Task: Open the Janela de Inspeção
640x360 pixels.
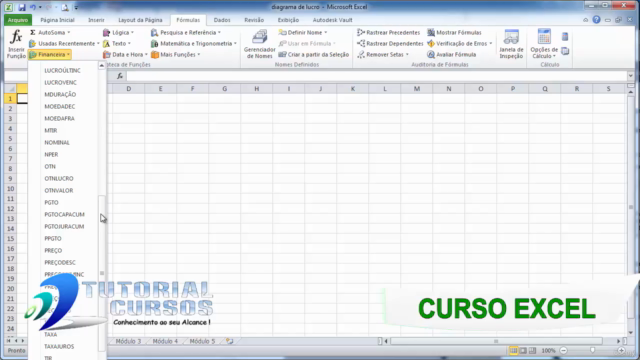Action: (x=511, y=44)
